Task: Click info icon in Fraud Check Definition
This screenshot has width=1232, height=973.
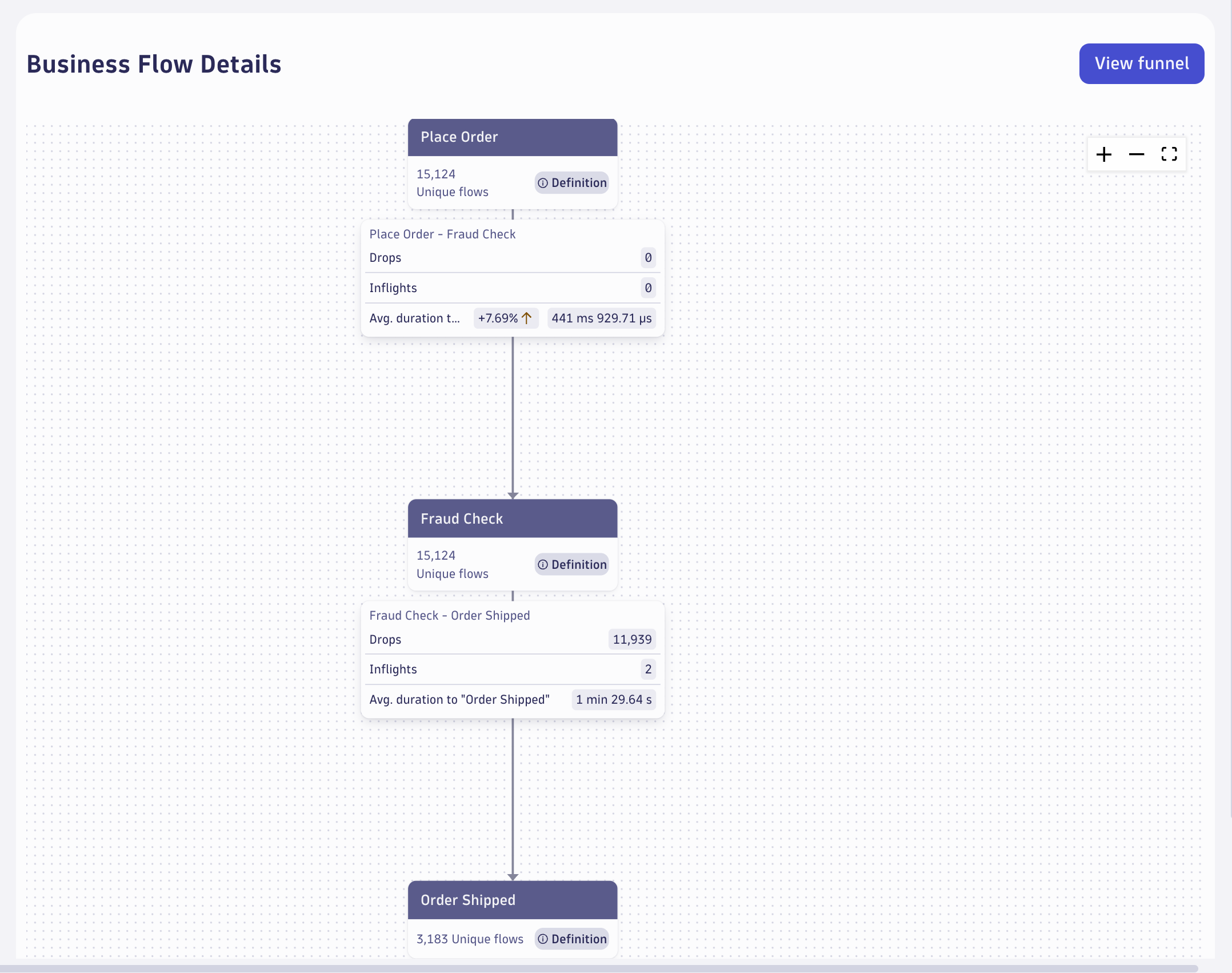Action: [543, 565]
